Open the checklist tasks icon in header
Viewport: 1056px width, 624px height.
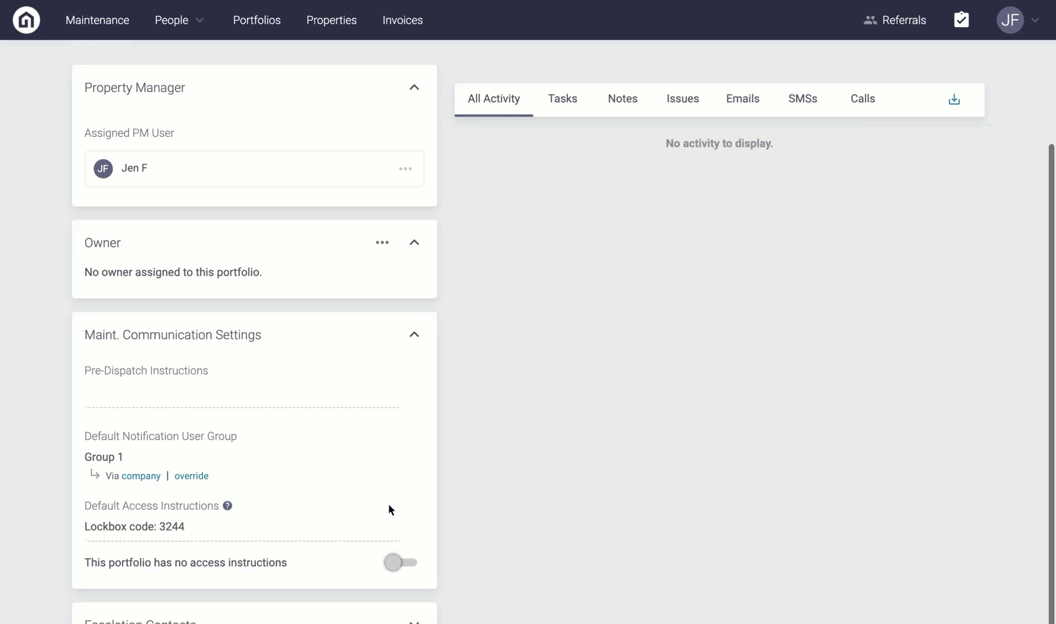tap(961, 20)
